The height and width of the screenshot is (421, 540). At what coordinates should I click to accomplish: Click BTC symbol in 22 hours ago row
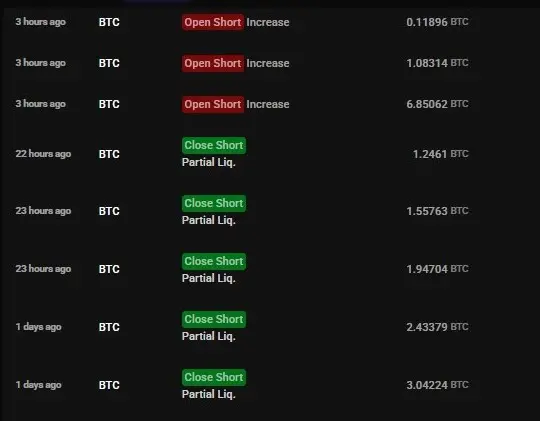tap(109, 154)
